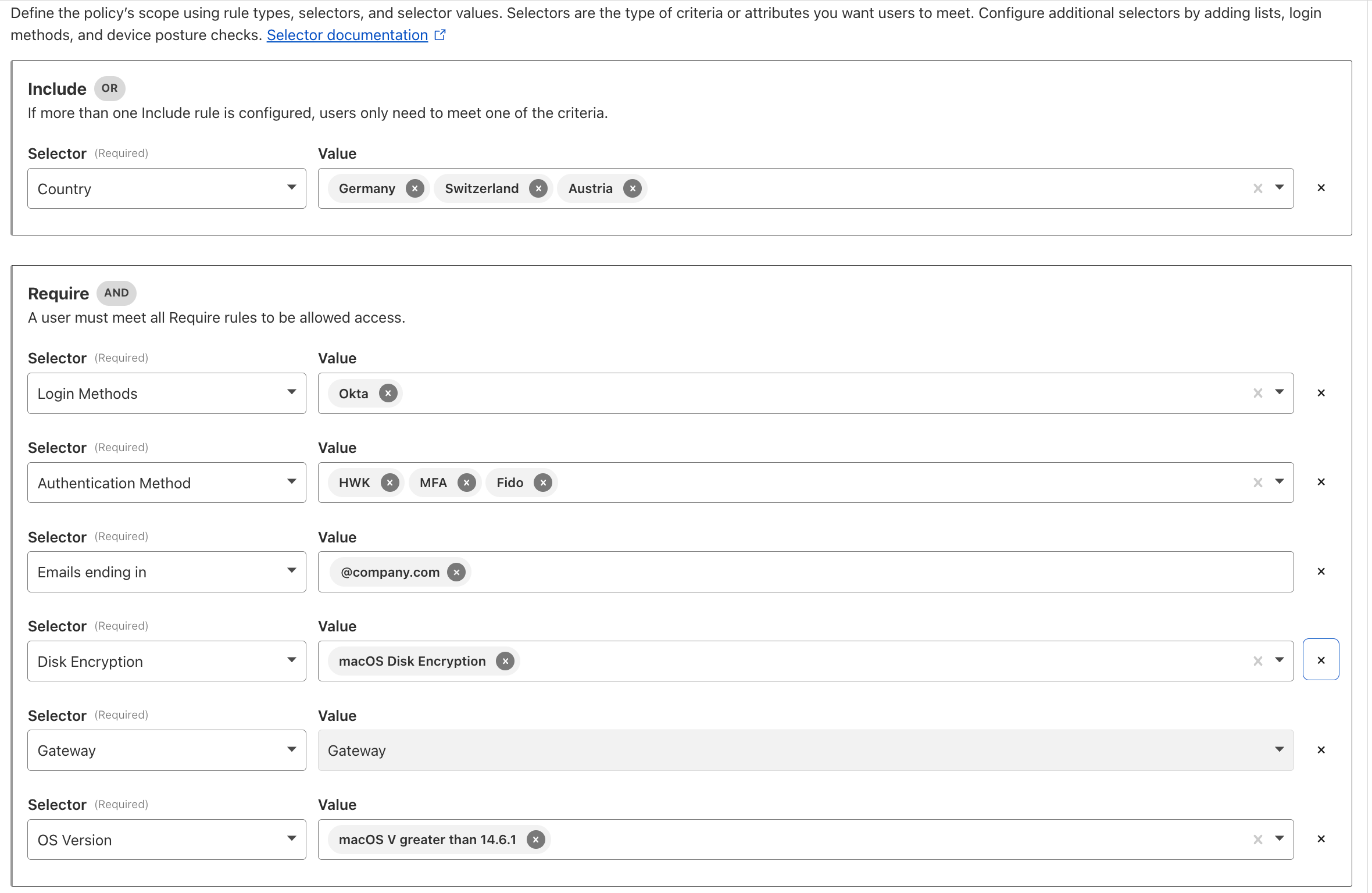
Task: Remove the macOS Disk Encryption value
Action: [x=505, y=660]
